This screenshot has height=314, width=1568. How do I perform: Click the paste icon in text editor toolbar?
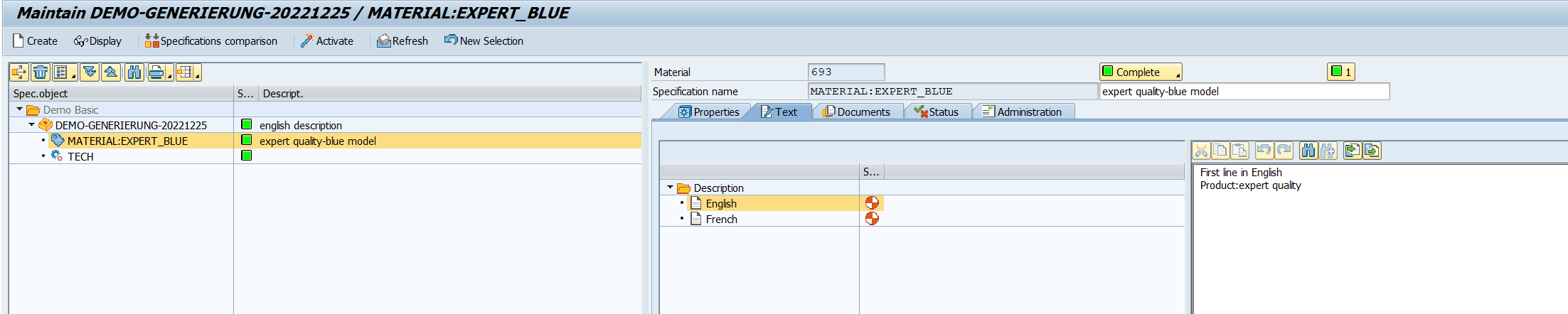coord(1240,151)
